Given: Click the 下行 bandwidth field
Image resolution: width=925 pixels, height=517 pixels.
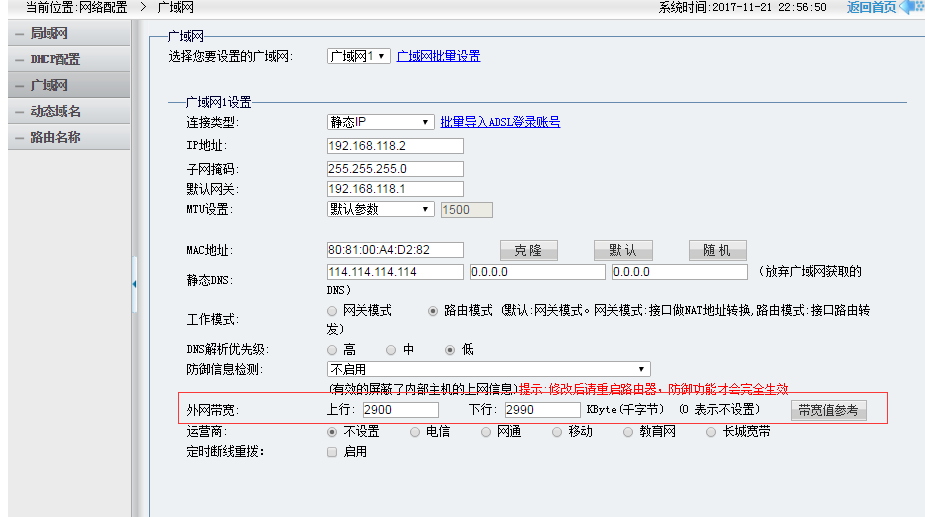Looking at the screenshot, I should 543,410.
